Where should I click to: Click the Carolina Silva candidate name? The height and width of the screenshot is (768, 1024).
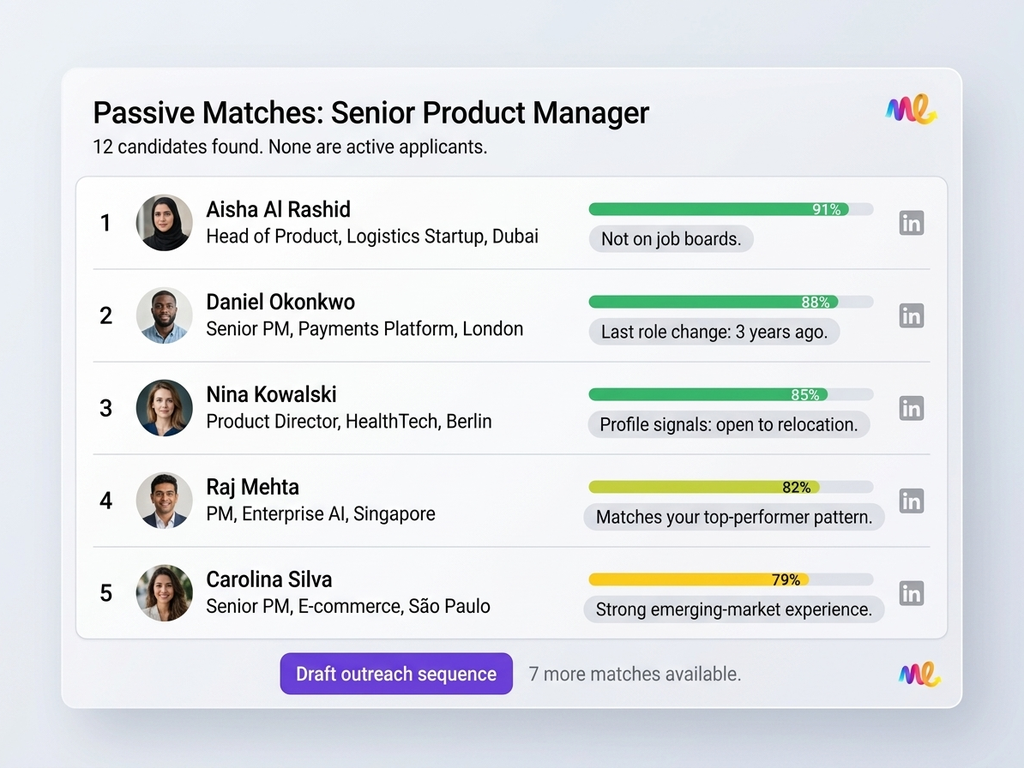(269, 579)
